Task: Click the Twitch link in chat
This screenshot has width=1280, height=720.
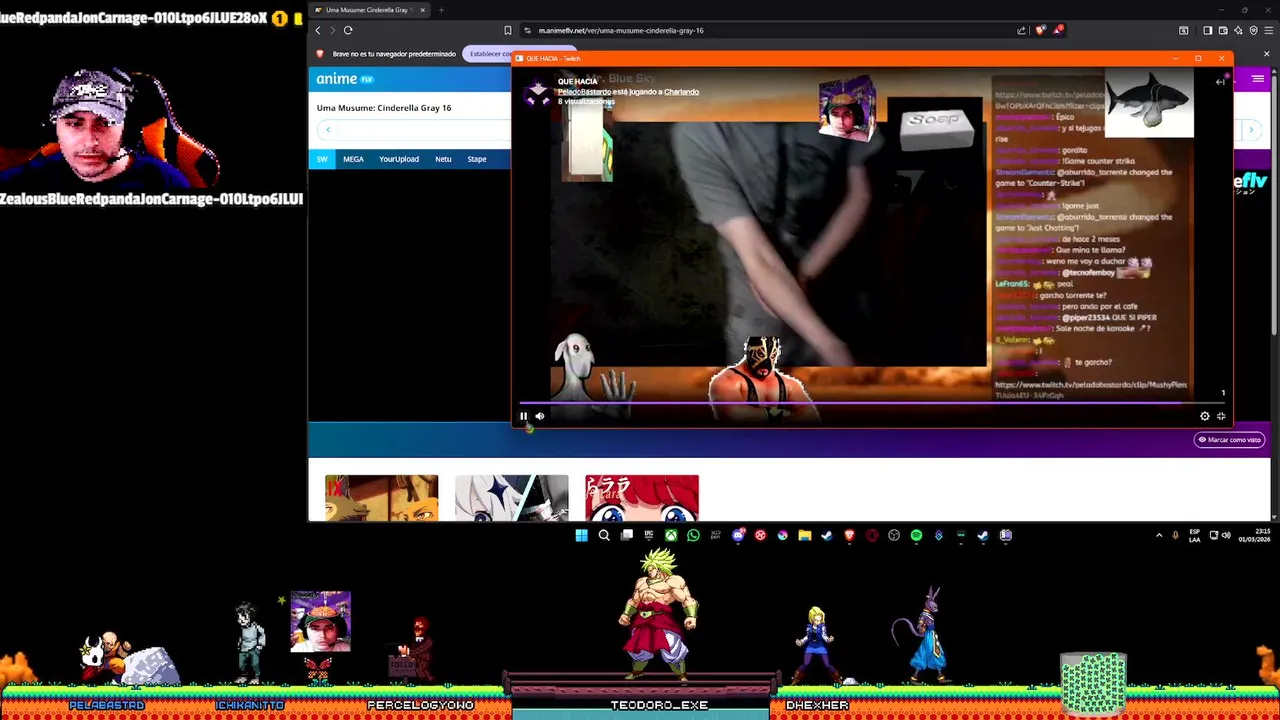Action: 1091,389
